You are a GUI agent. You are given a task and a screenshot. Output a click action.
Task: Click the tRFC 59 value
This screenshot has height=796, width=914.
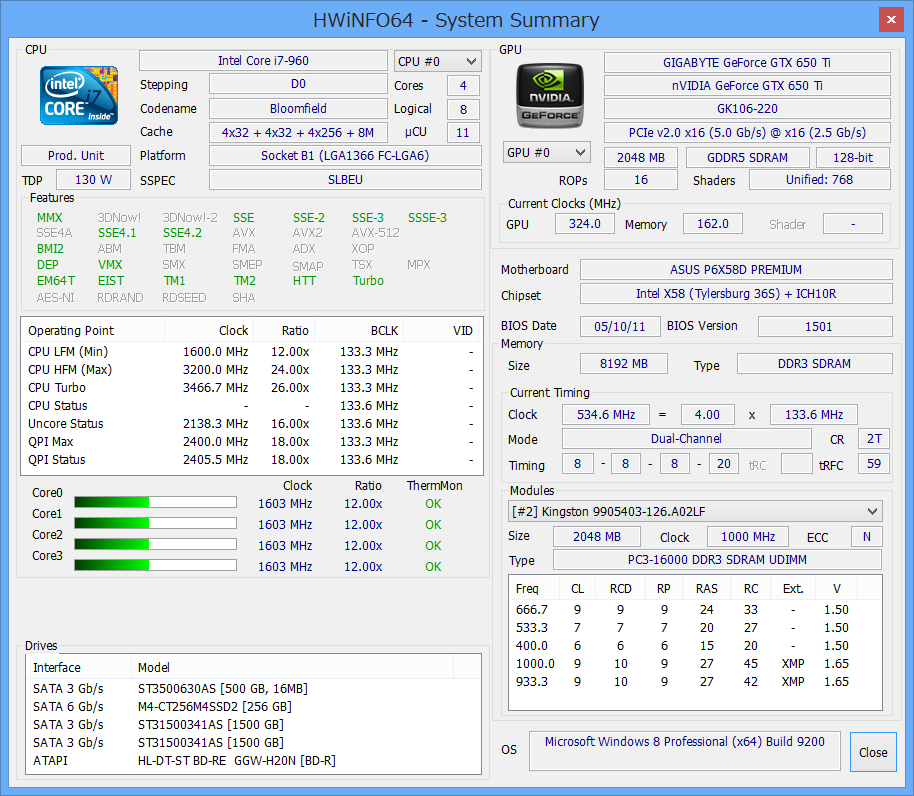[x=873, y=464]
